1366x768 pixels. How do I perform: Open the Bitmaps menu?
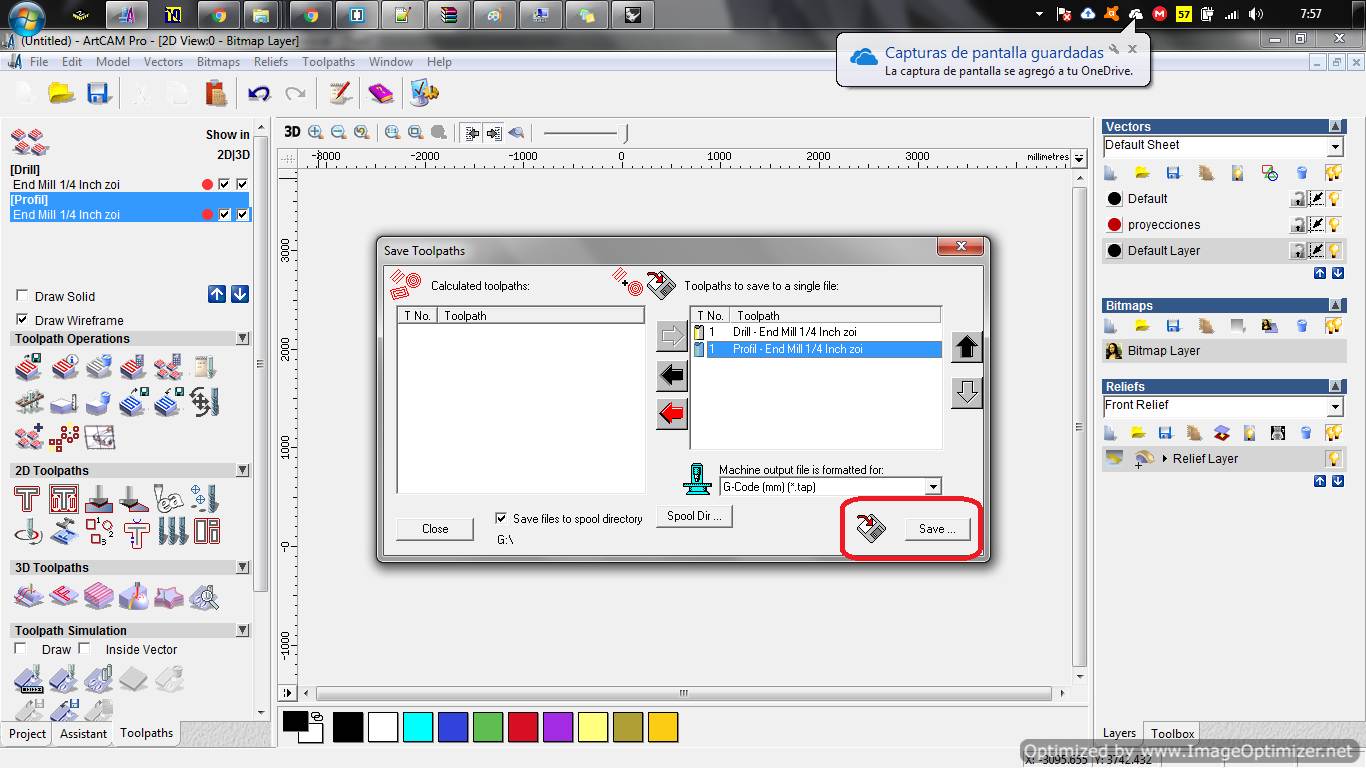coord(218,62)
